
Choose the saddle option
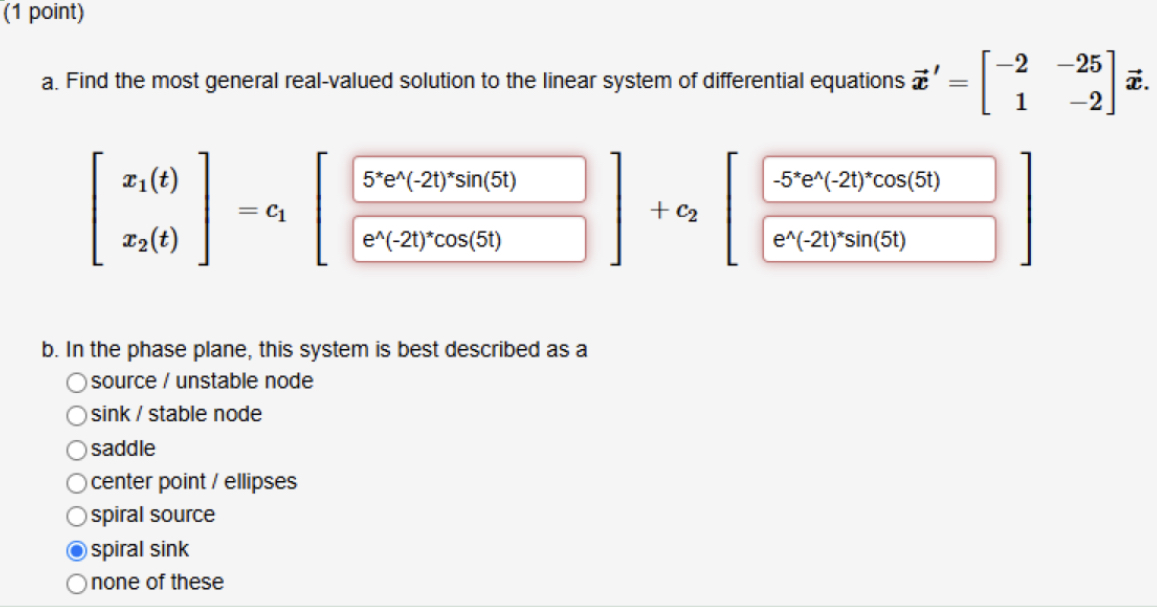pos(75,448)
